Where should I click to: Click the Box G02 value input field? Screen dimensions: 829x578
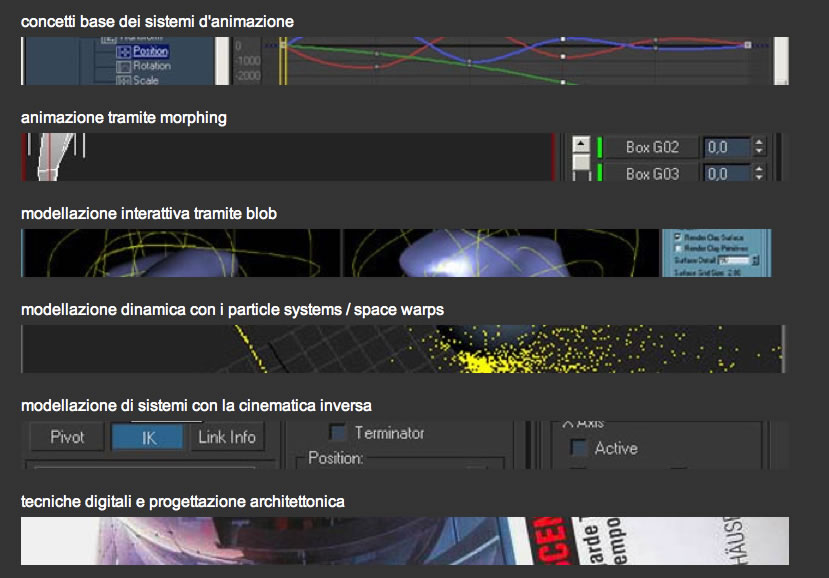click(726, 147)
